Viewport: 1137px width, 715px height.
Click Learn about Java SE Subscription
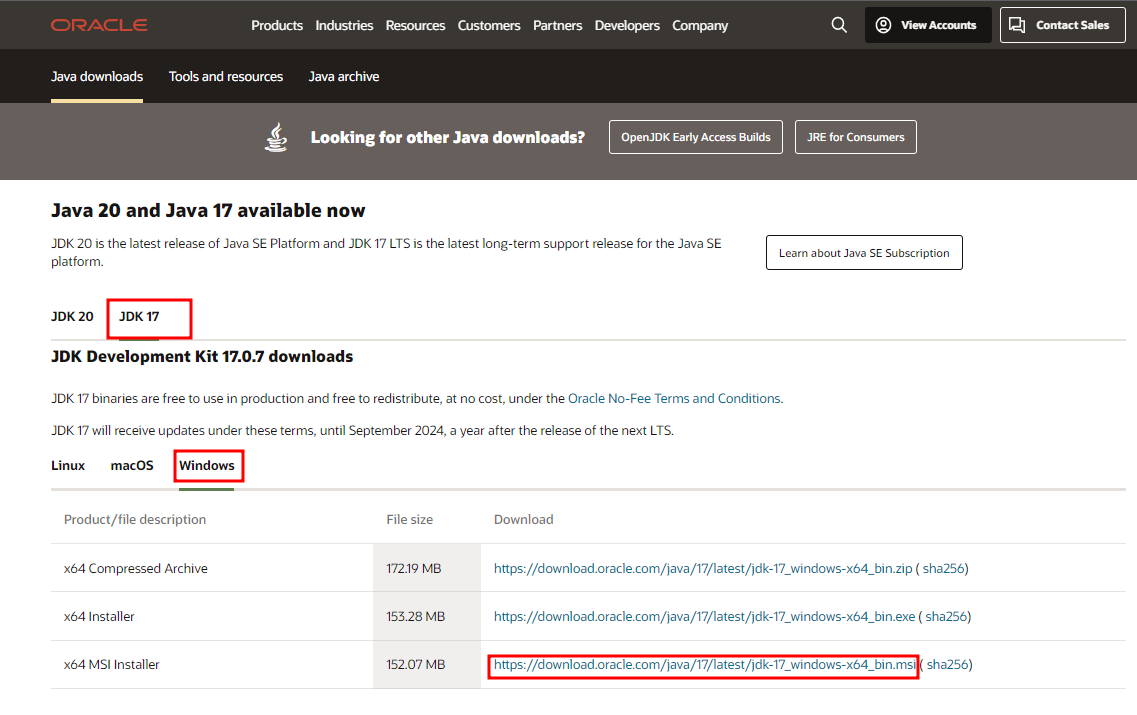coord(864,252)
